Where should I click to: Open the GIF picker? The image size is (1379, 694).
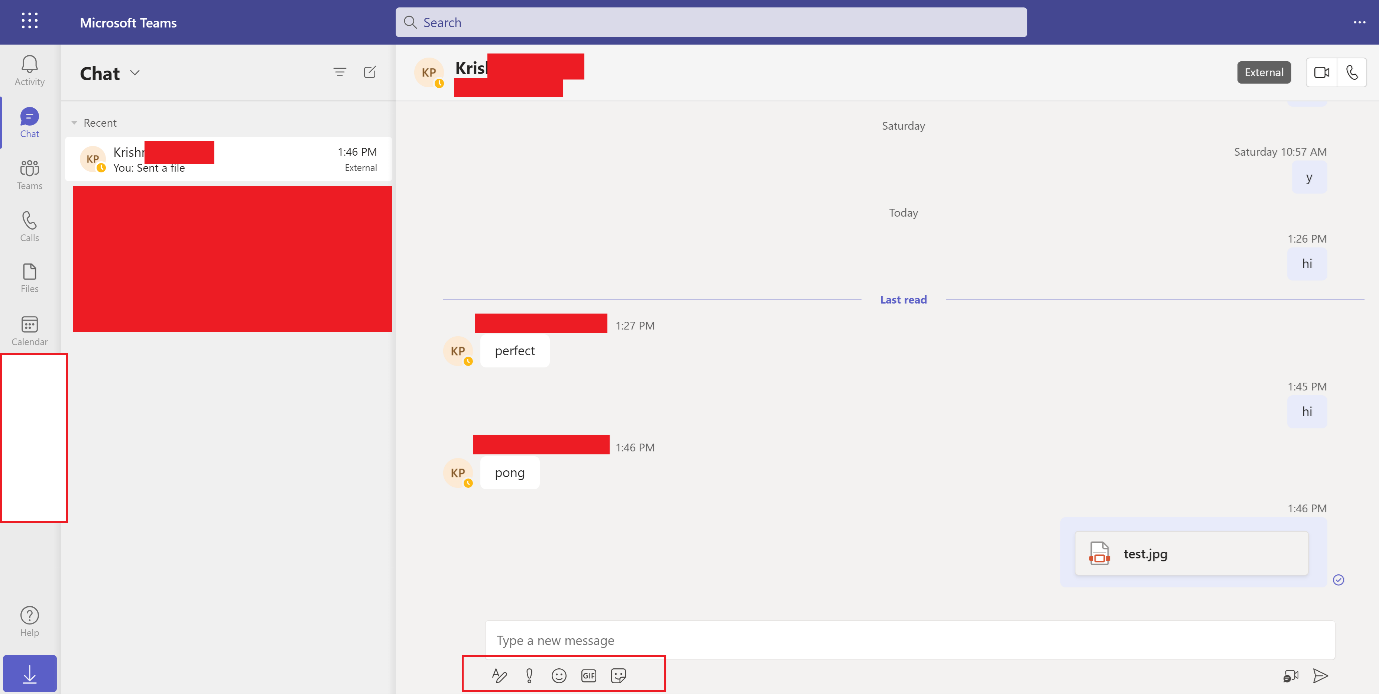click(x=589, y=676)
